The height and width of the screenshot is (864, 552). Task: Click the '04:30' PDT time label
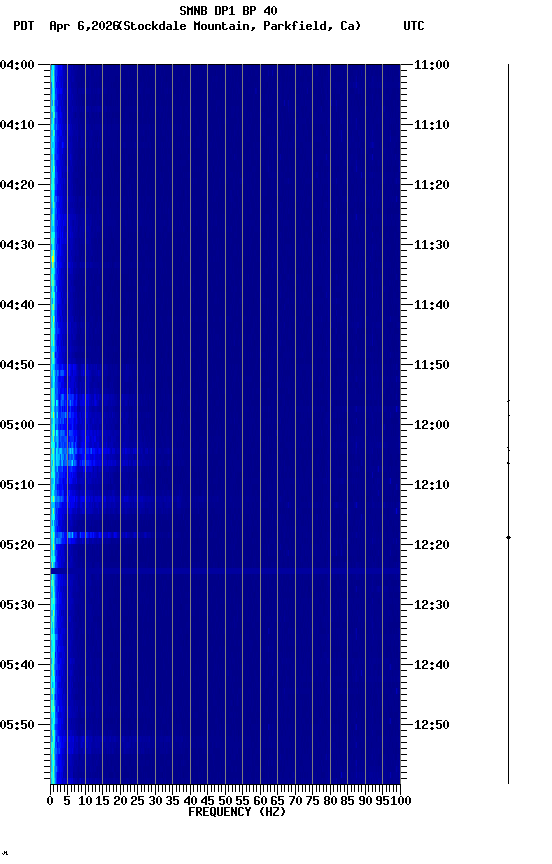point(17,245)
